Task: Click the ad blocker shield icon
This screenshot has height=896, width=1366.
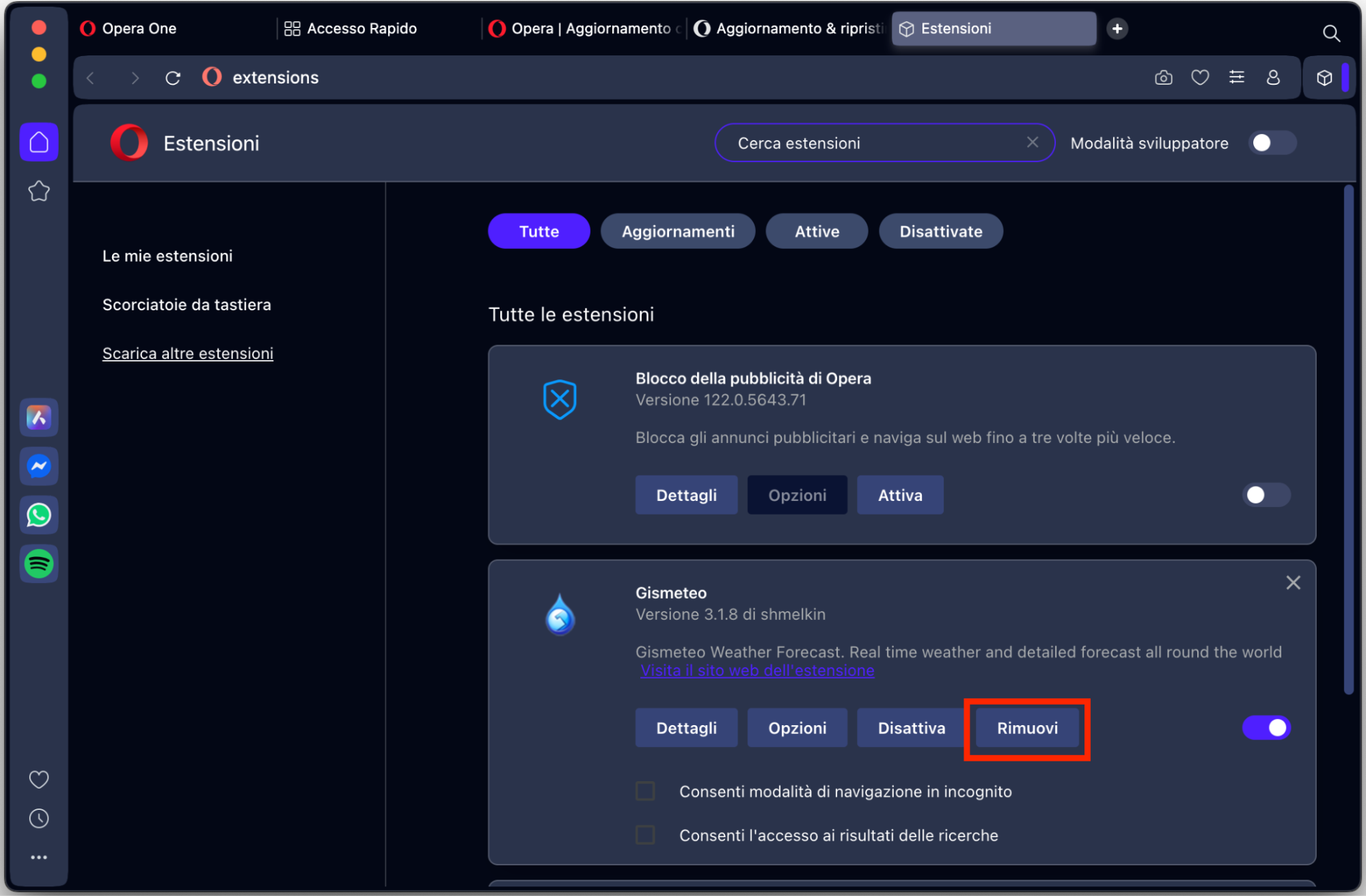Action: 560,399
